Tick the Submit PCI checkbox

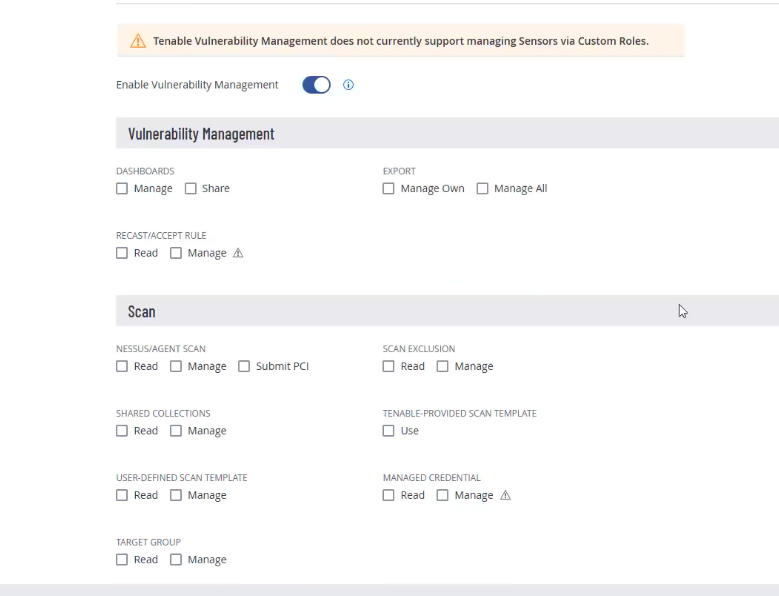(244, 367)
